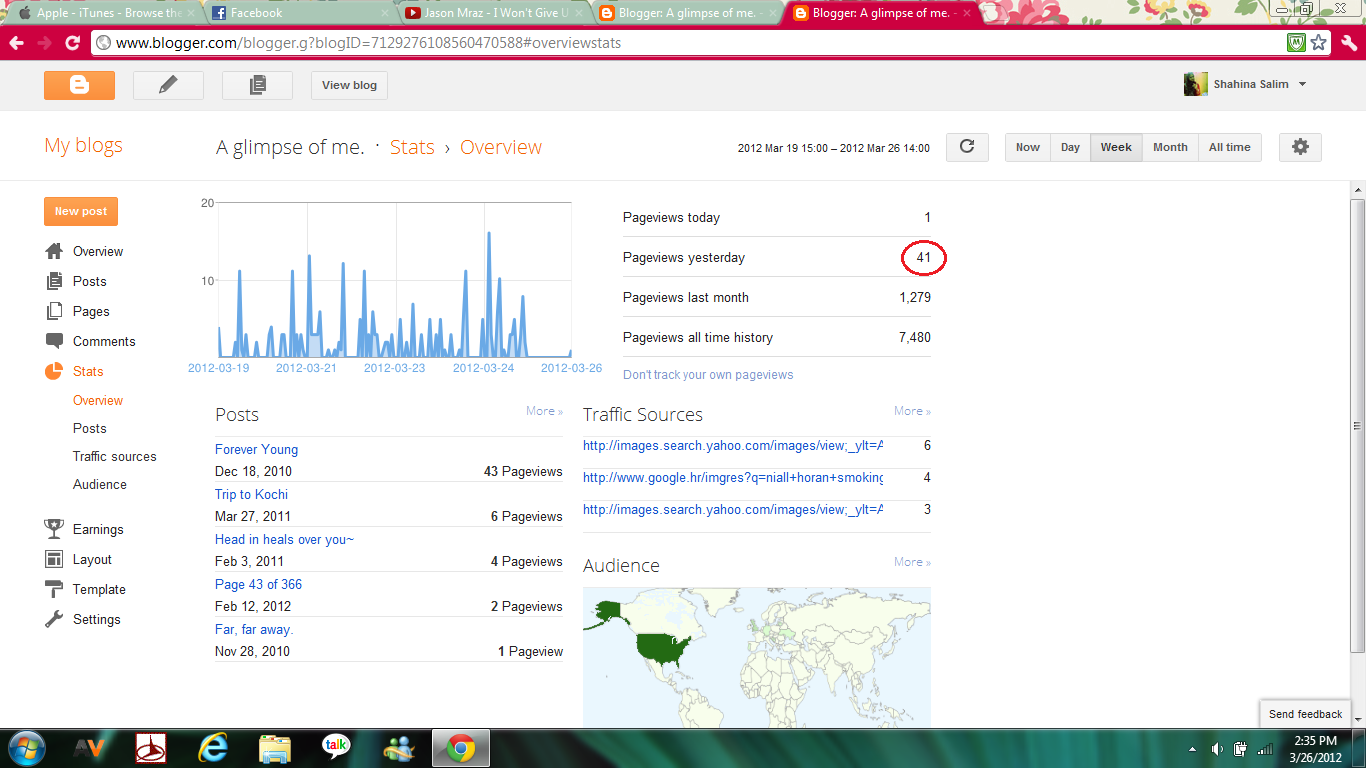Image resolution: width=1366 pixels, height=768 pixels.
Task: Click the browser forward arrow
Action: pyautogui.click(x=44, y=43)
